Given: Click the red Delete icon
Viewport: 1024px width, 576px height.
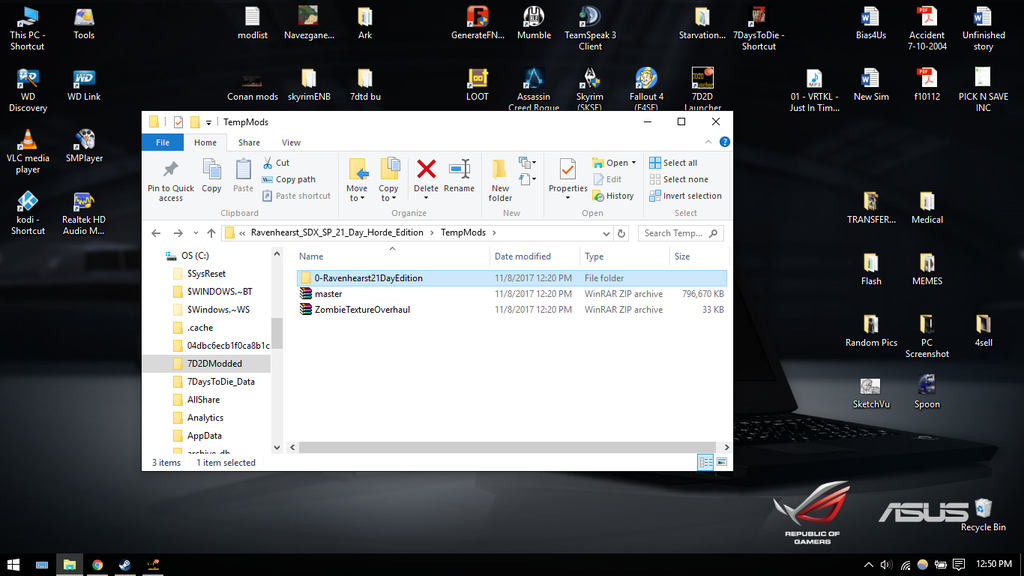Looking at the screenshot, I should (x=426, y=170).
